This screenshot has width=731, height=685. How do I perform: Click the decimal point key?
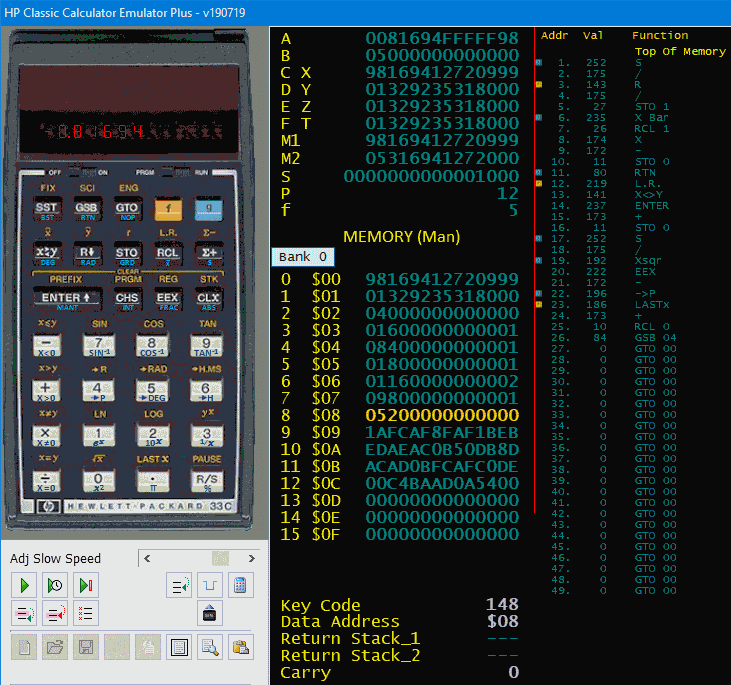click(x=152, y=482)
